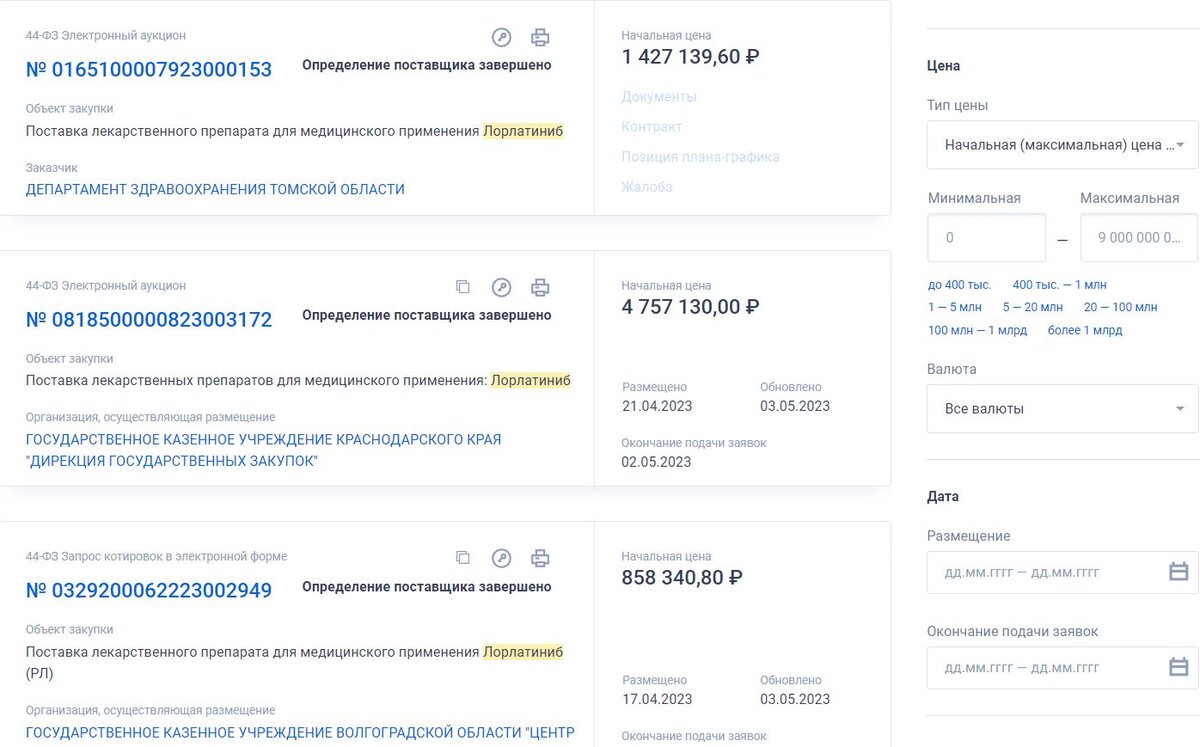Click the key icon on the first auction card
Image resolution: width=1200 pixels, height=747 pixels.
(x=501, y=35)
